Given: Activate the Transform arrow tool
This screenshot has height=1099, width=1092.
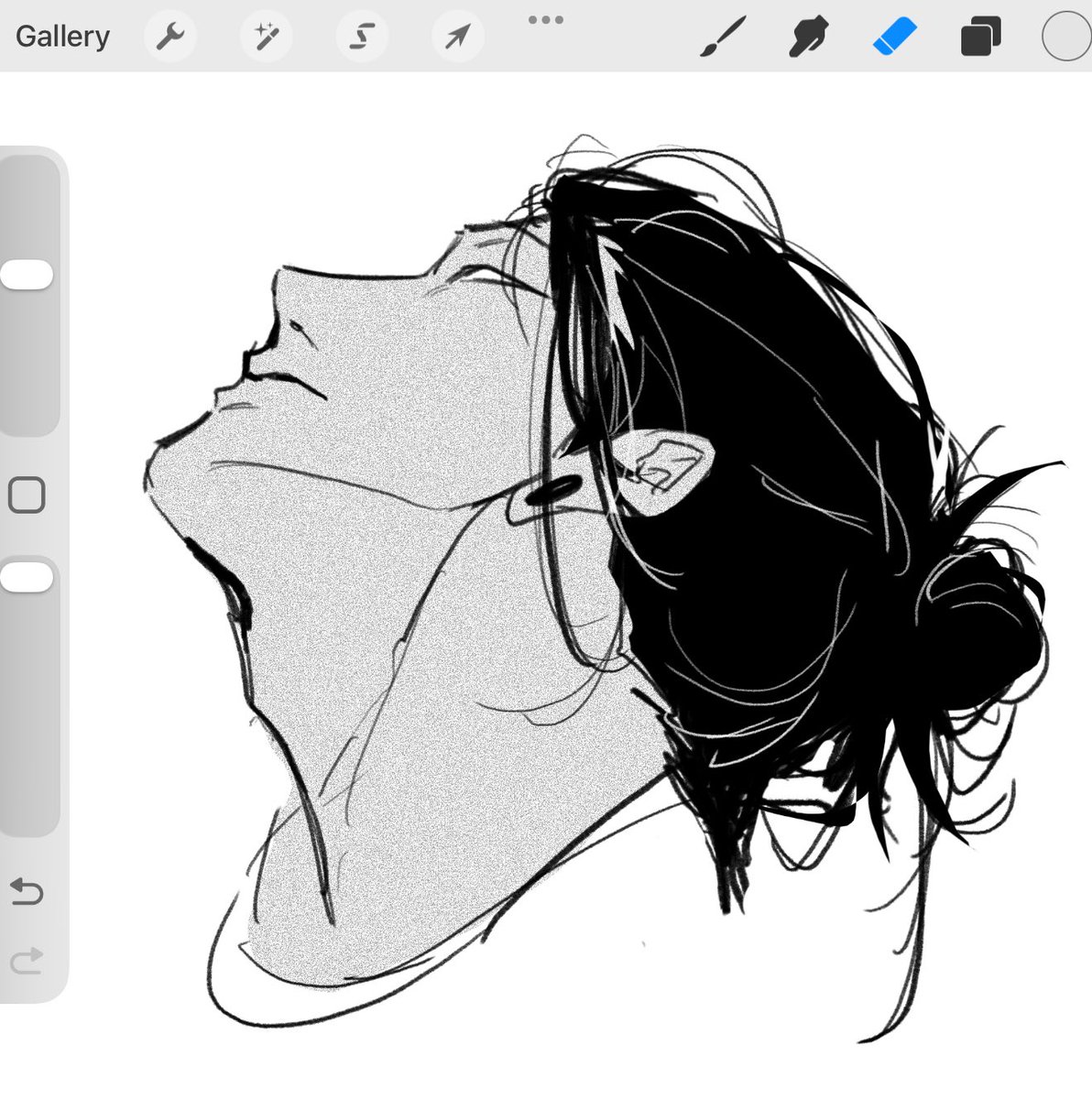Looking at the screenshot, I should coord(457,37).
